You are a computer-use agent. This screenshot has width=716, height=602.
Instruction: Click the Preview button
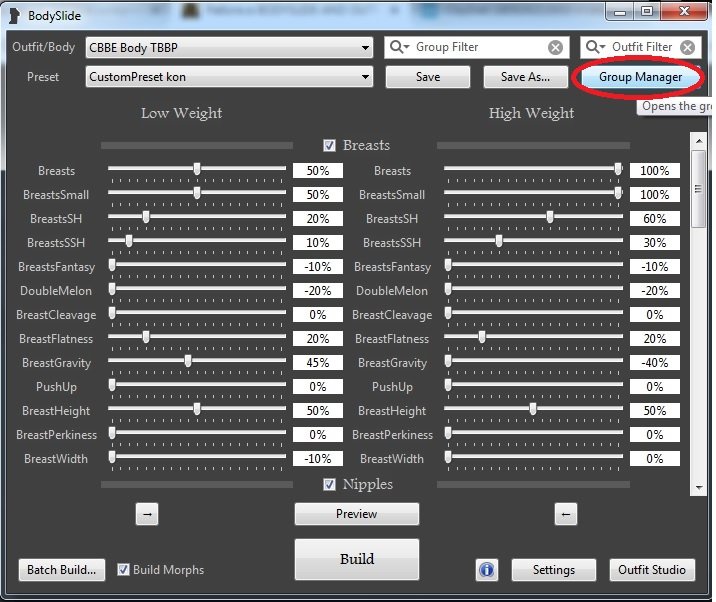357,514
